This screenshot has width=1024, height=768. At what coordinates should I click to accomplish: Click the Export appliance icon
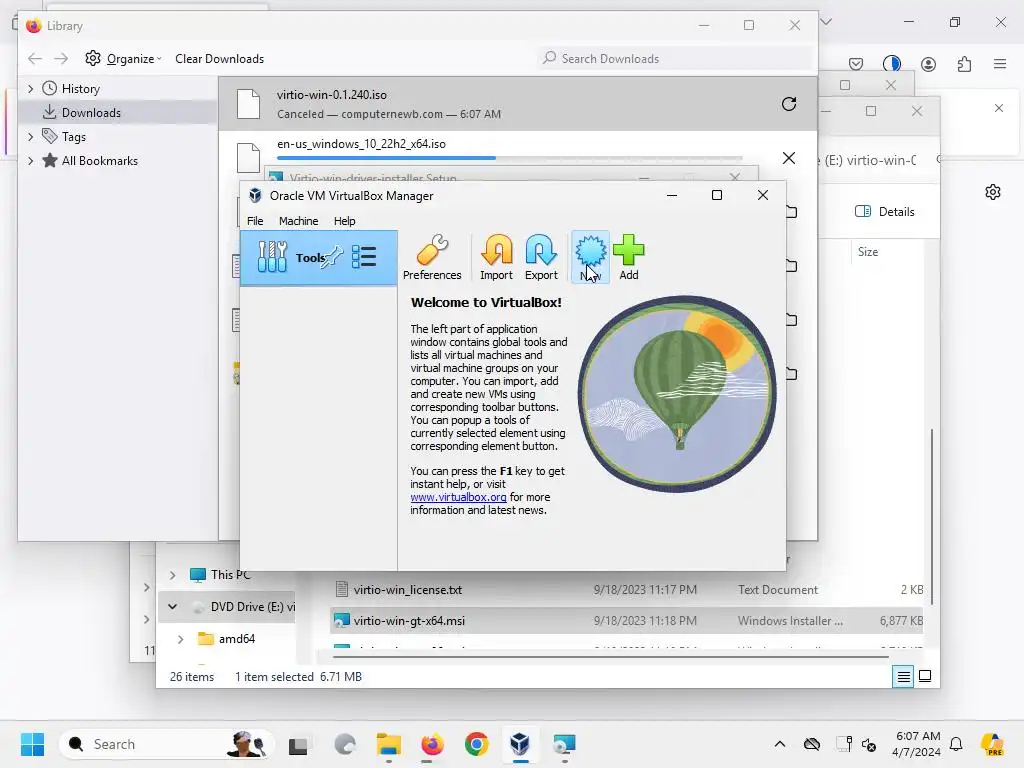(541, 257)
